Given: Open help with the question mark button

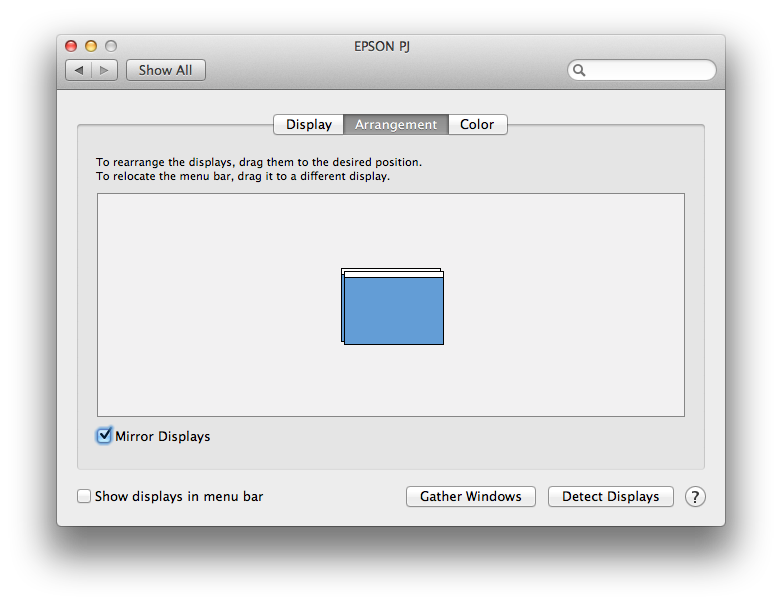Looking at the screenshot, I should 695,497.
